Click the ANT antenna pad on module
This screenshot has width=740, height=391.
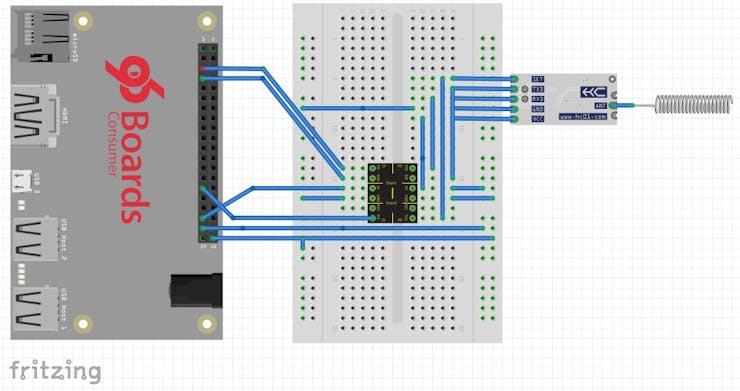click(613, 106)
